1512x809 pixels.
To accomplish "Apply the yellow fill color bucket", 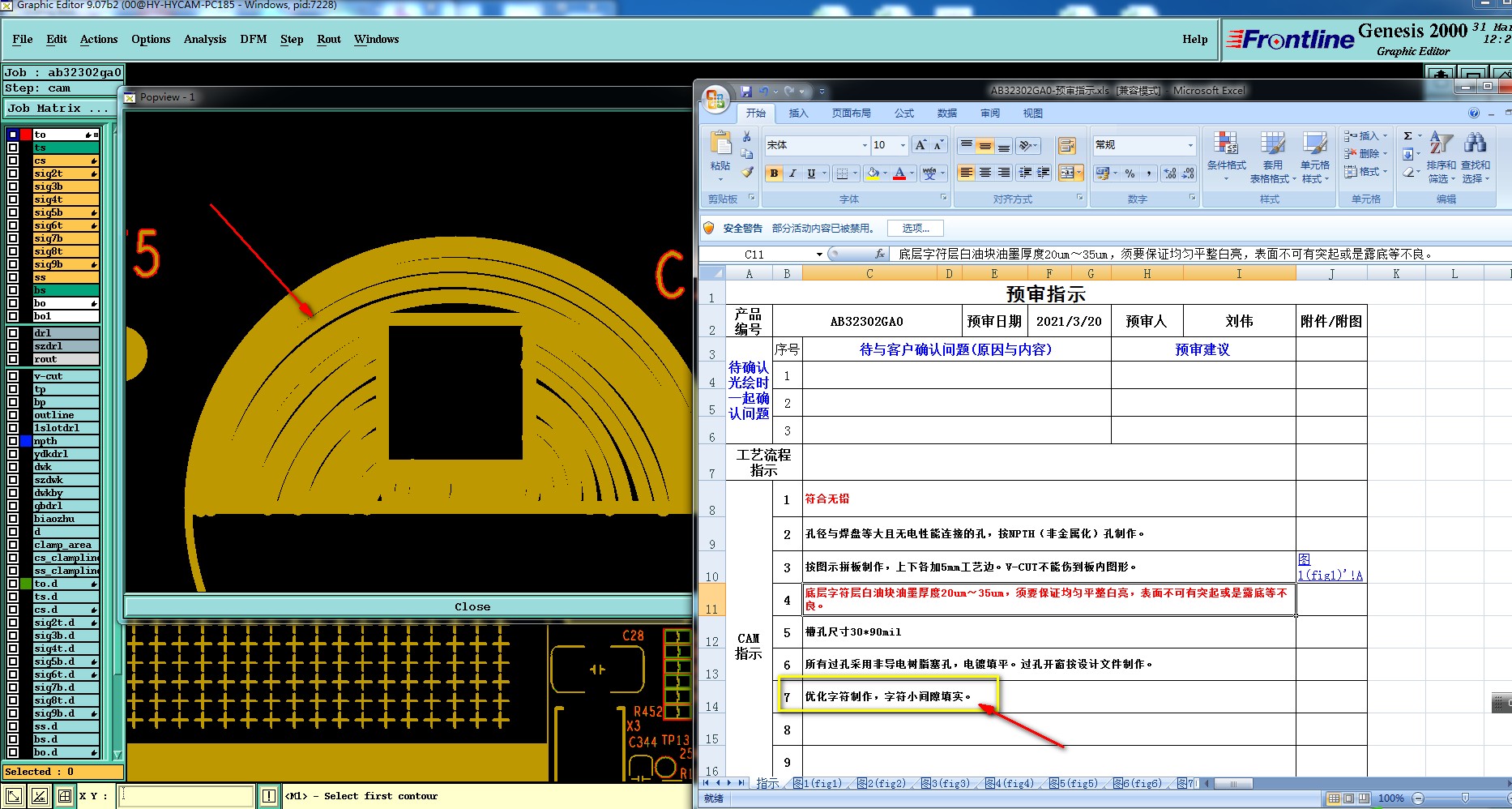I will point(873,173).
